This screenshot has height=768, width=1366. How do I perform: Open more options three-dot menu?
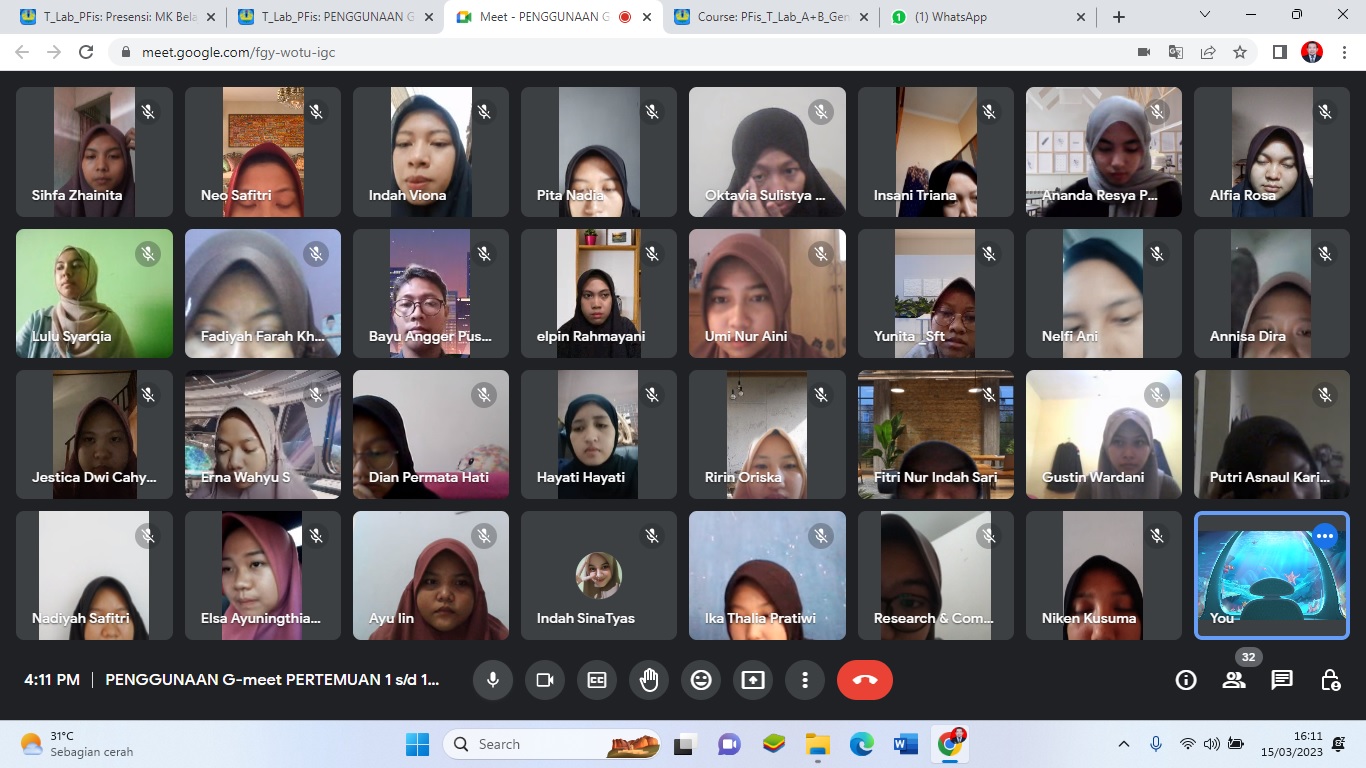(805, 680)
